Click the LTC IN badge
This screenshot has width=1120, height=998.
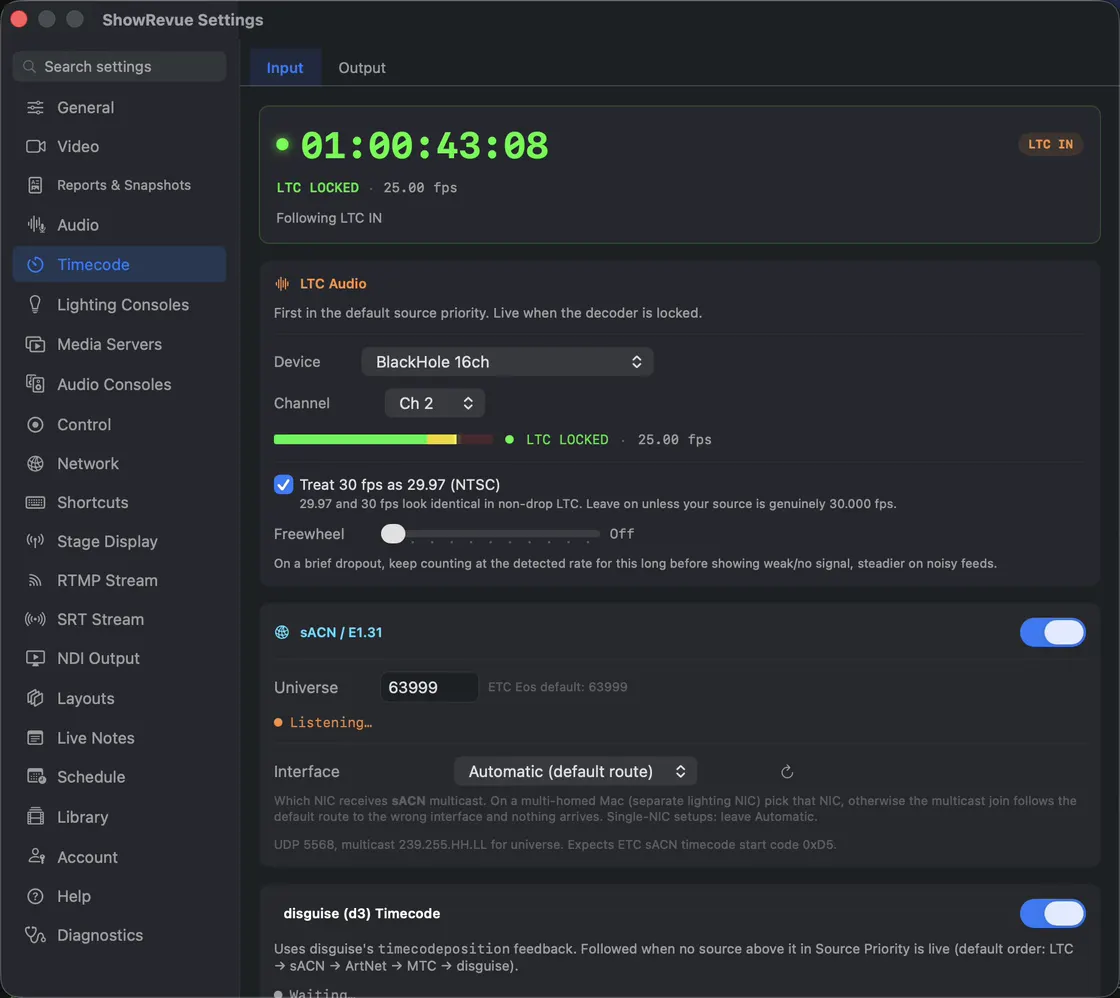pos(1050,144)
